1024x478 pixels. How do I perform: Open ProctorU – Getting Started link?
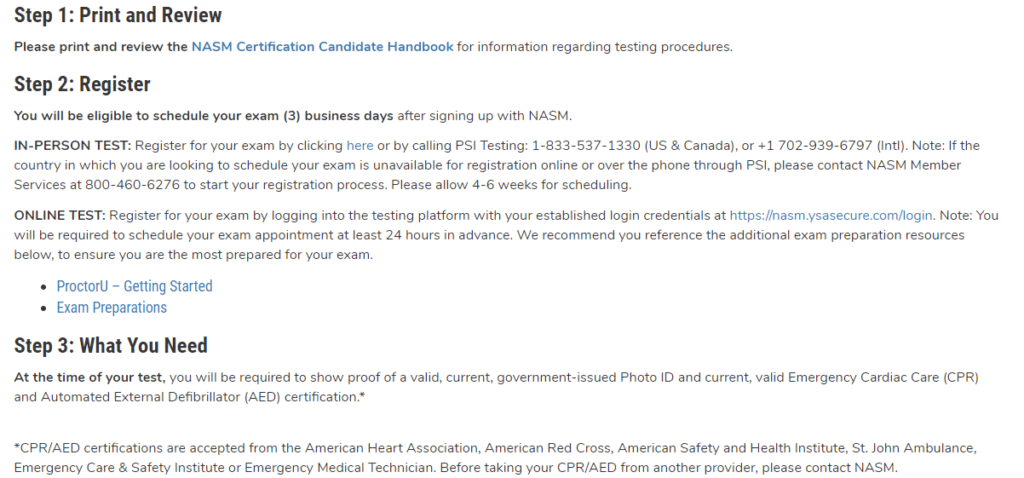coord(135,286)
